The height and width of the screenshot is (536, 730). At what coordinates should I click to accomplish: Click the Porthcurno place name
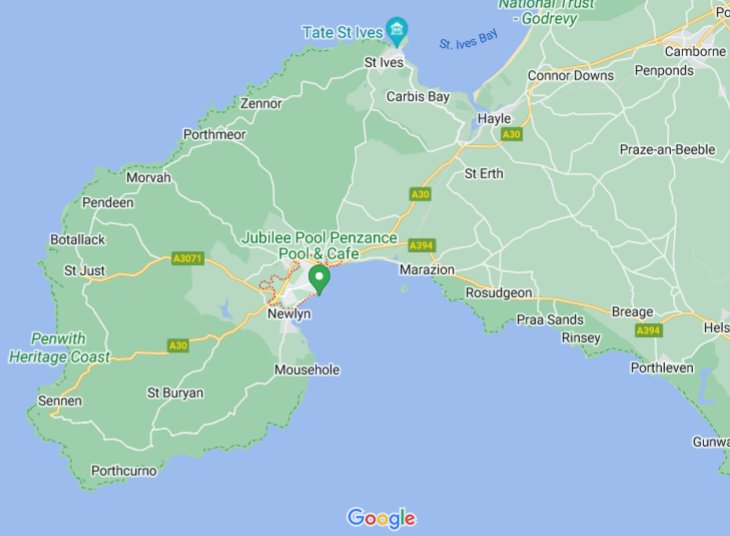(124, 471)
